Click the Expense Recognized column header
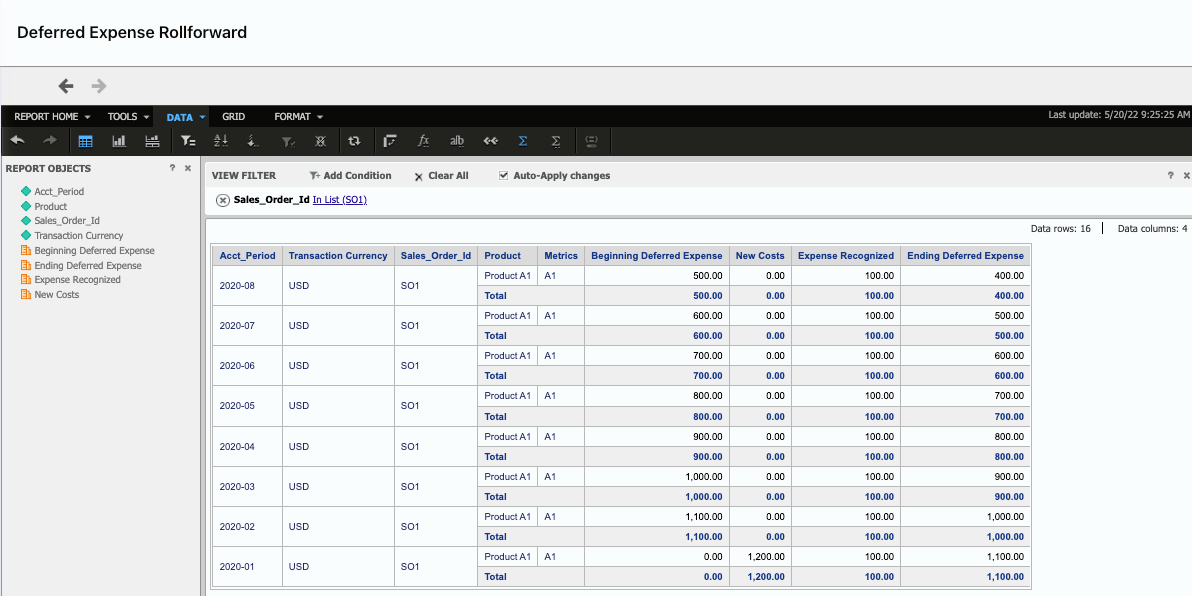The image size is (1192, 596). coord(846,255)
